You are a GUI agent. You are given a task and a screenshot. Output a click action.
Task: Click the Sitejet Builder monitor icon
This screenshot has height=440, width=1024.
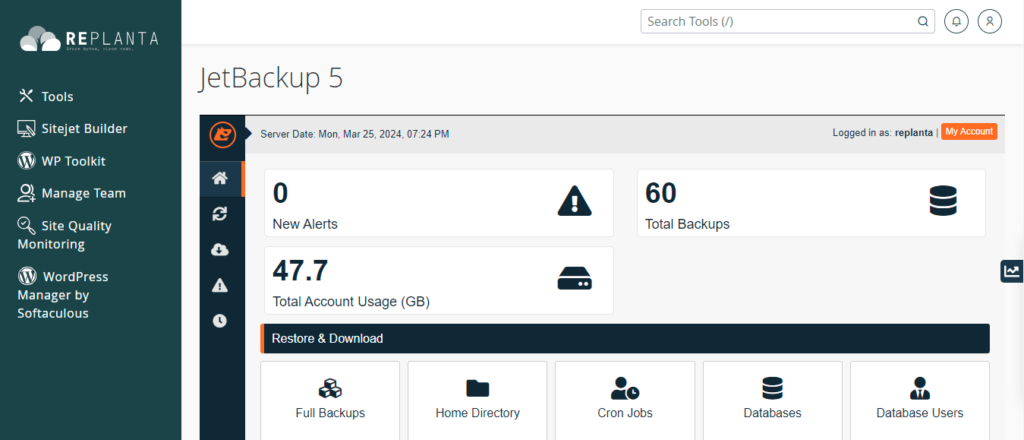point(26,129)
